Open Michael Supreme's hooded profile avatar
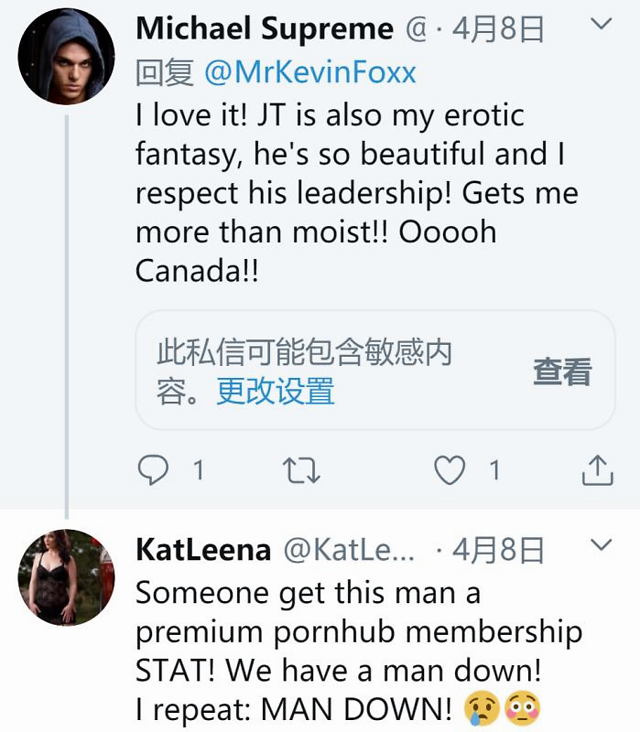The image size is (640, 732). point(66,57)
